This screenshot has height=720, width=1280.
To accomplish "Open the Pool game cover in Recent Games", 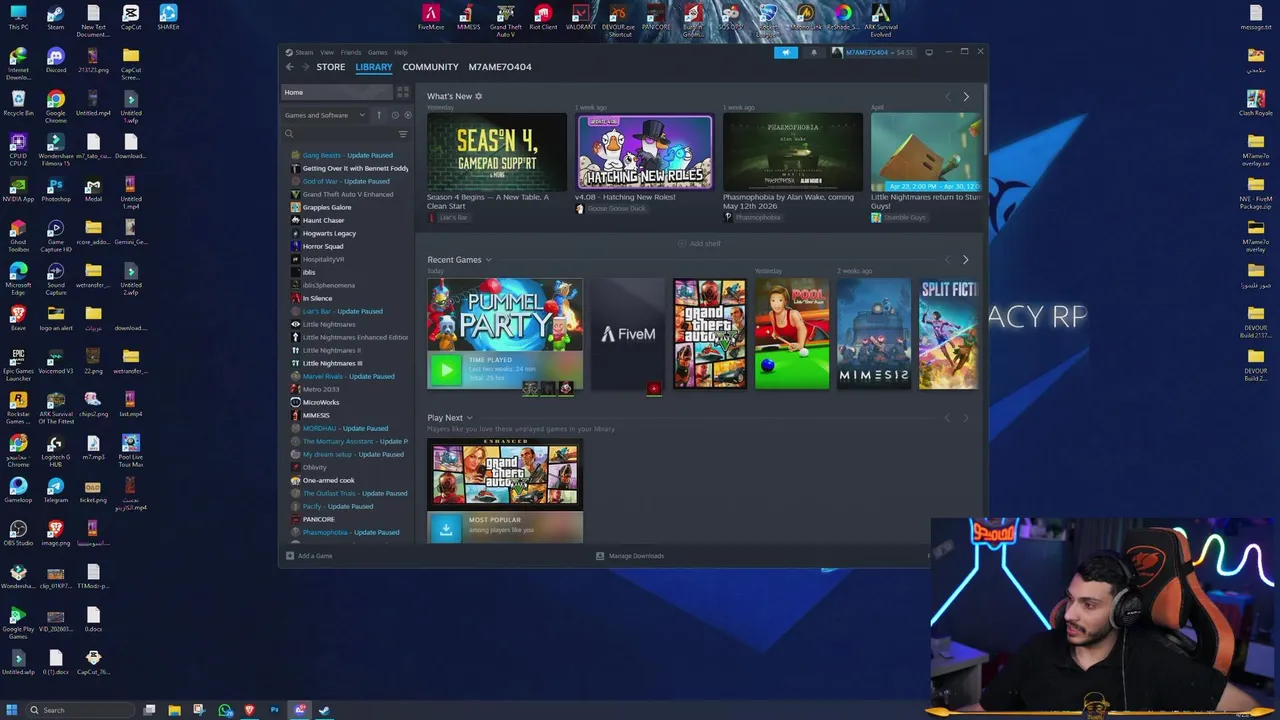I will coord(792,334).
